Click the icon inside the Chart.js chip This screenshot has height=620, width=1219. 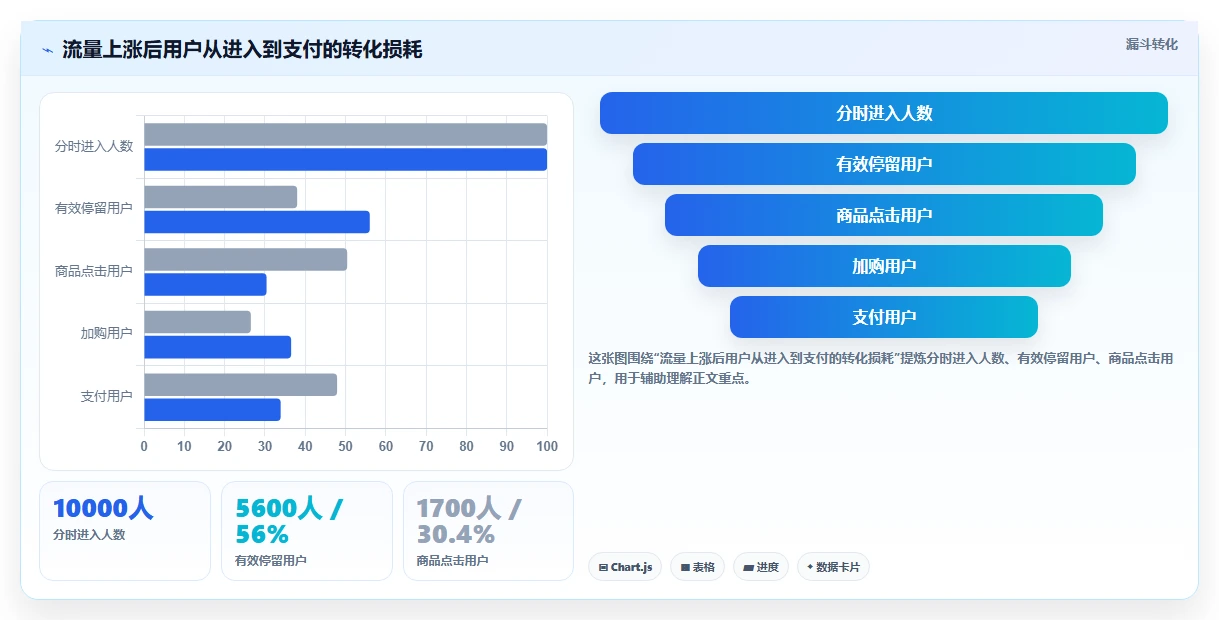[x=603, y=567]
